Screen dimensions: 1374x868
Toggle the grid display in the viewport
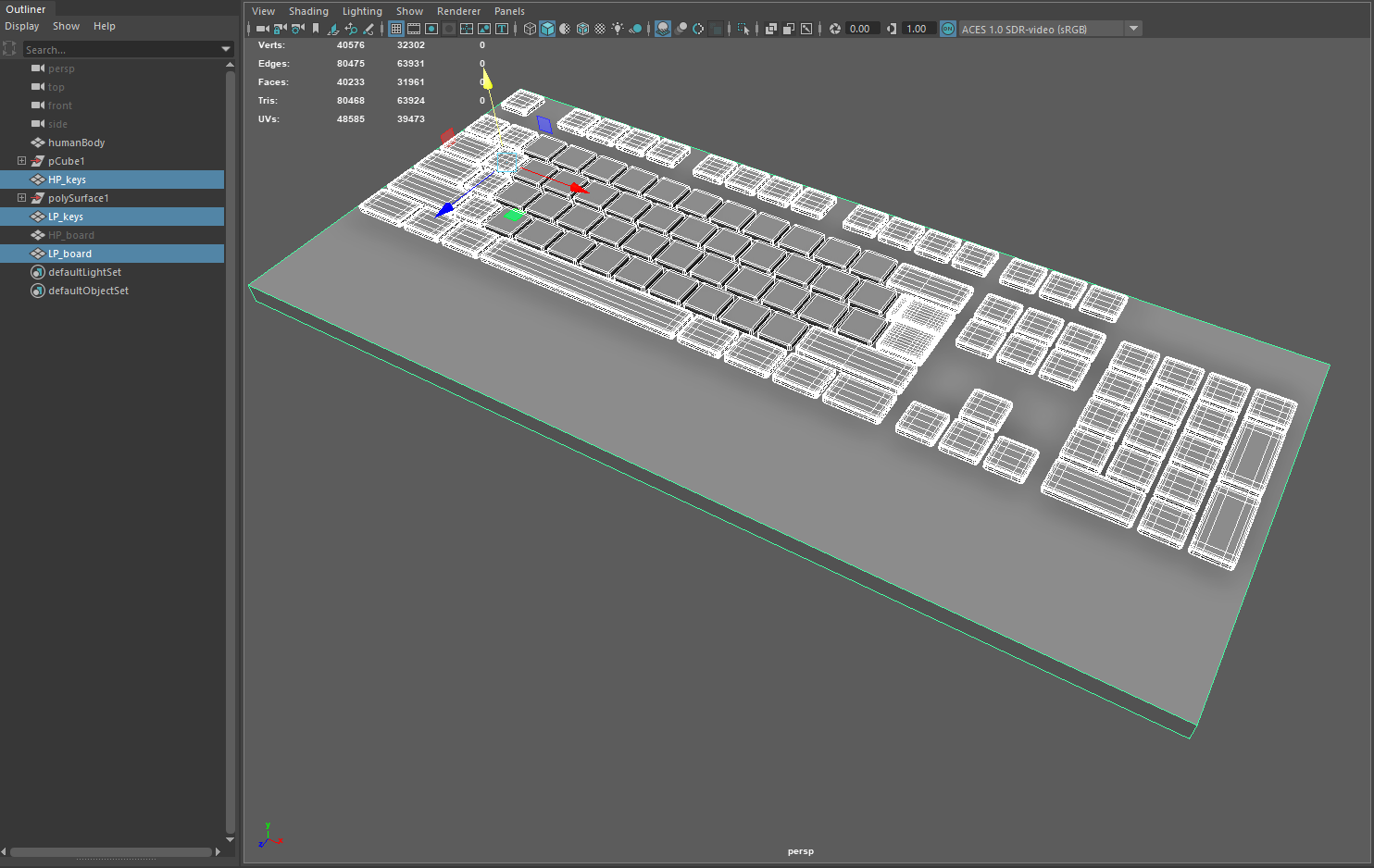[x=394, y=29]
